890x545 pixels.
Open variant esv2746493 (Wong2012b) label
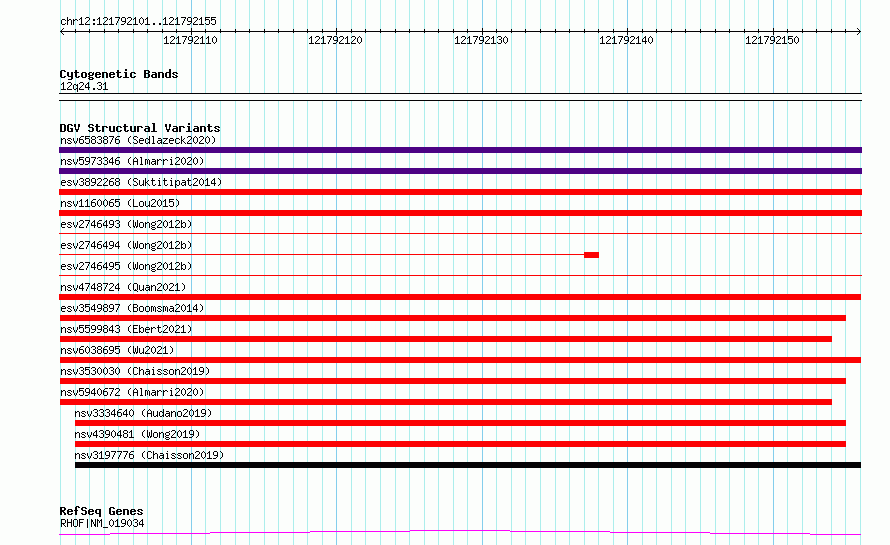tap(126, 224)
